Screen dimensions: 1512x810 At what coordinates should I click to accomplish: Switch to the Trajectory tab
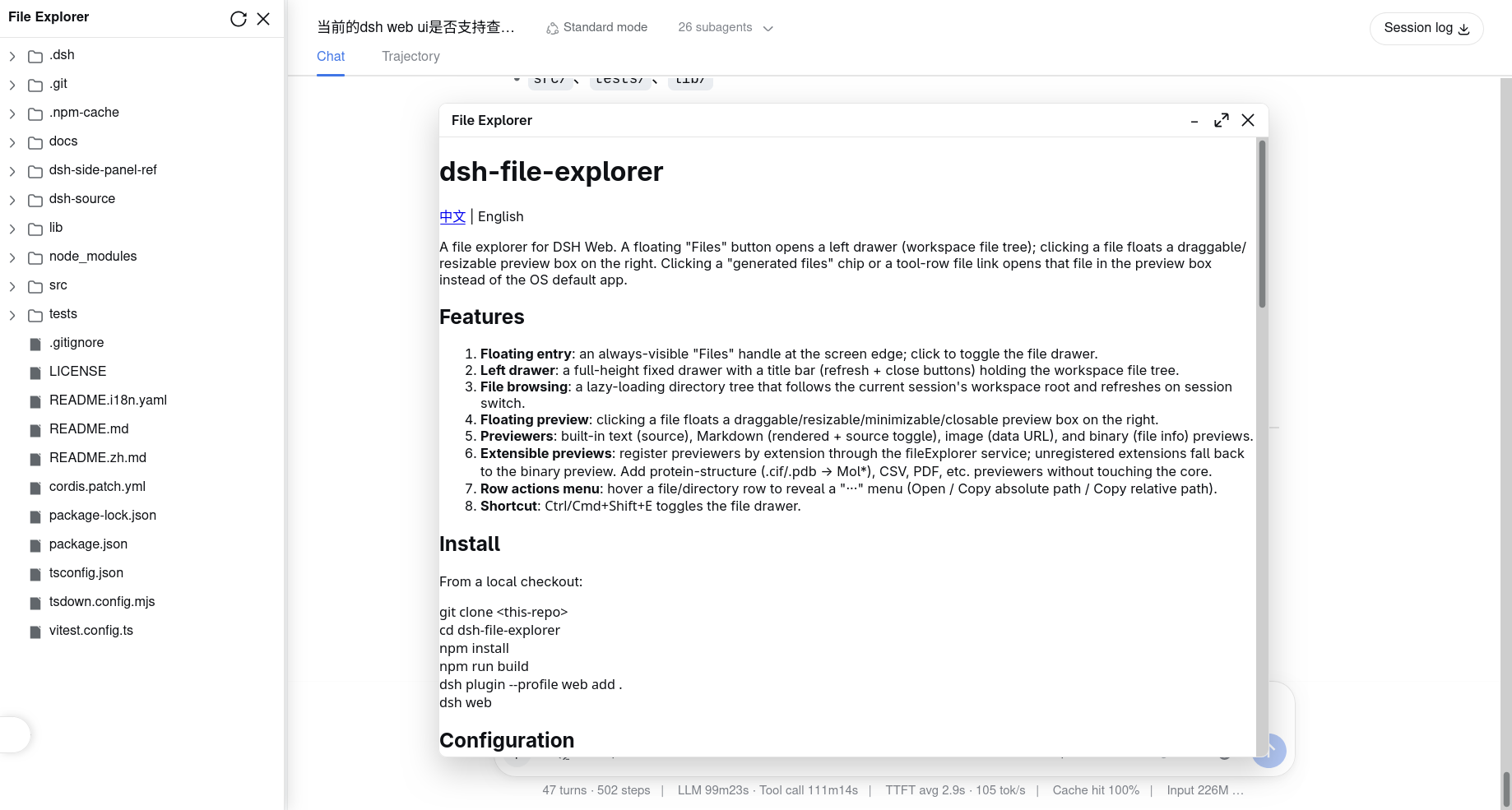click(410, 56)
